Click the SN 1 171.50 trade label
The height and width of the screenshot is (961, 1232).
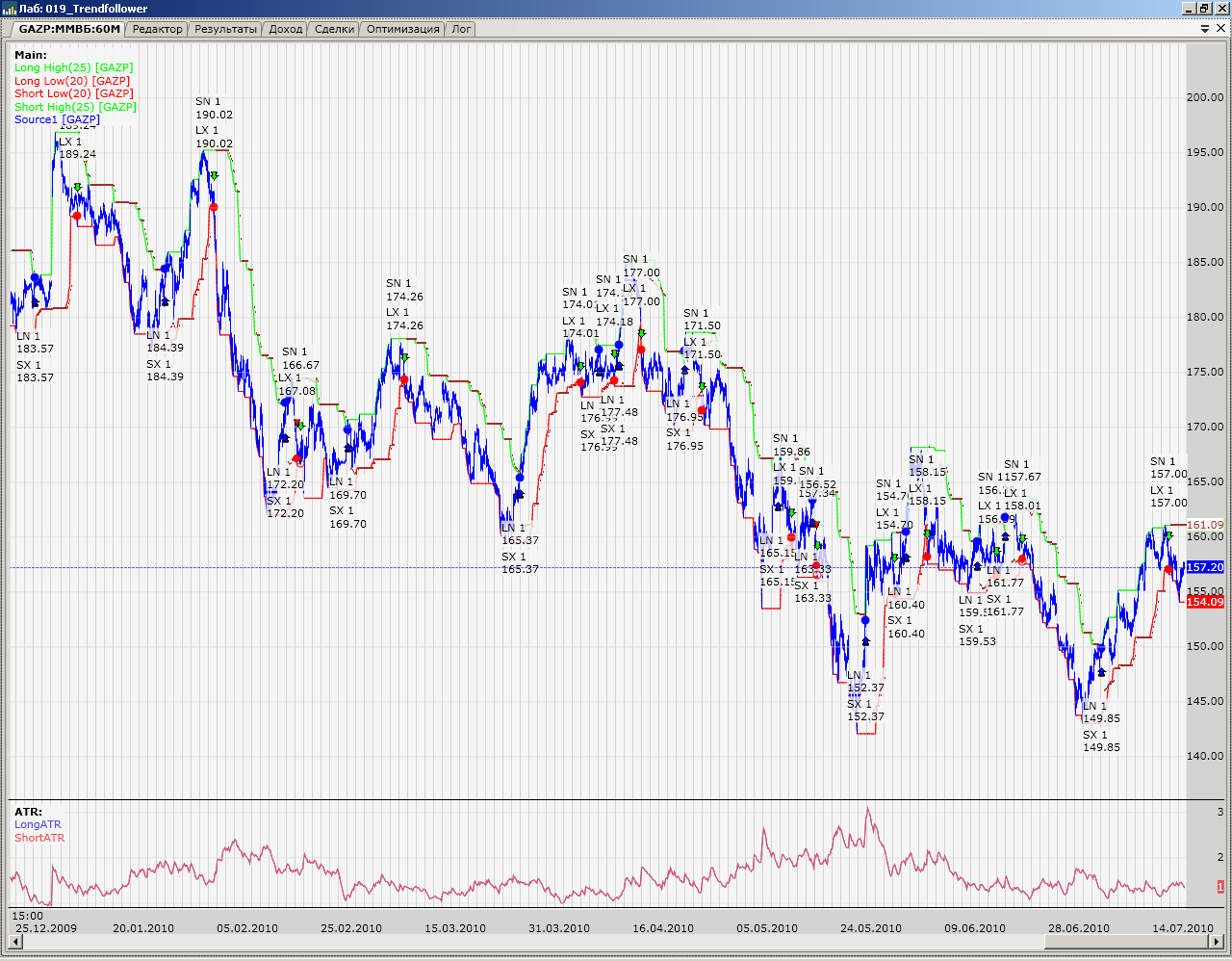point(702,320)
